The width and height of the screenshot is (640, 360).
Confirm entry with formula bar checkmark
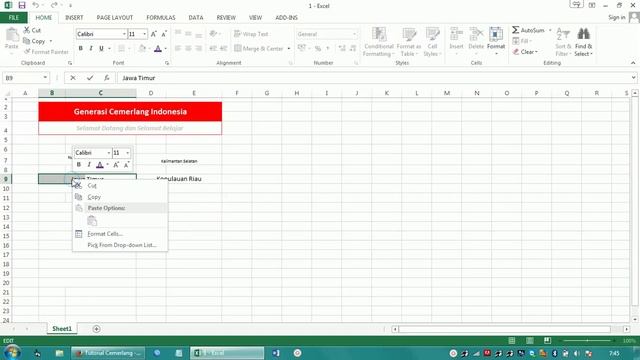point(90,78)
